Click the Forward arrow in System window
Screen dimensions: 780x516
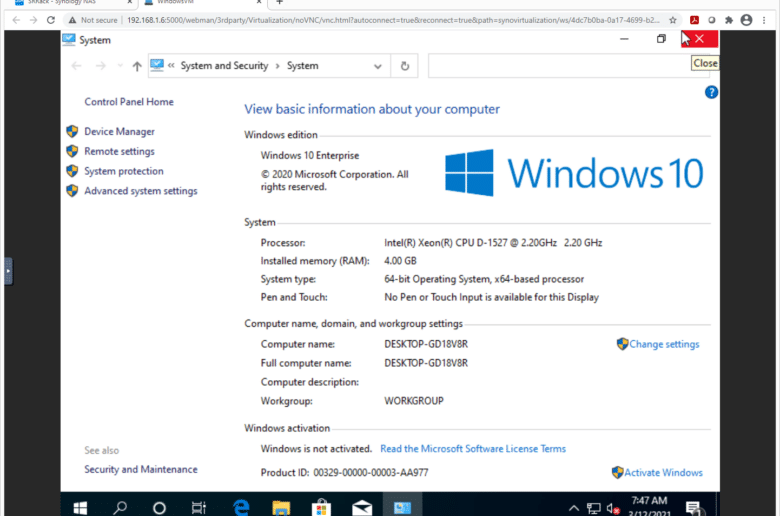click(100, 66)
